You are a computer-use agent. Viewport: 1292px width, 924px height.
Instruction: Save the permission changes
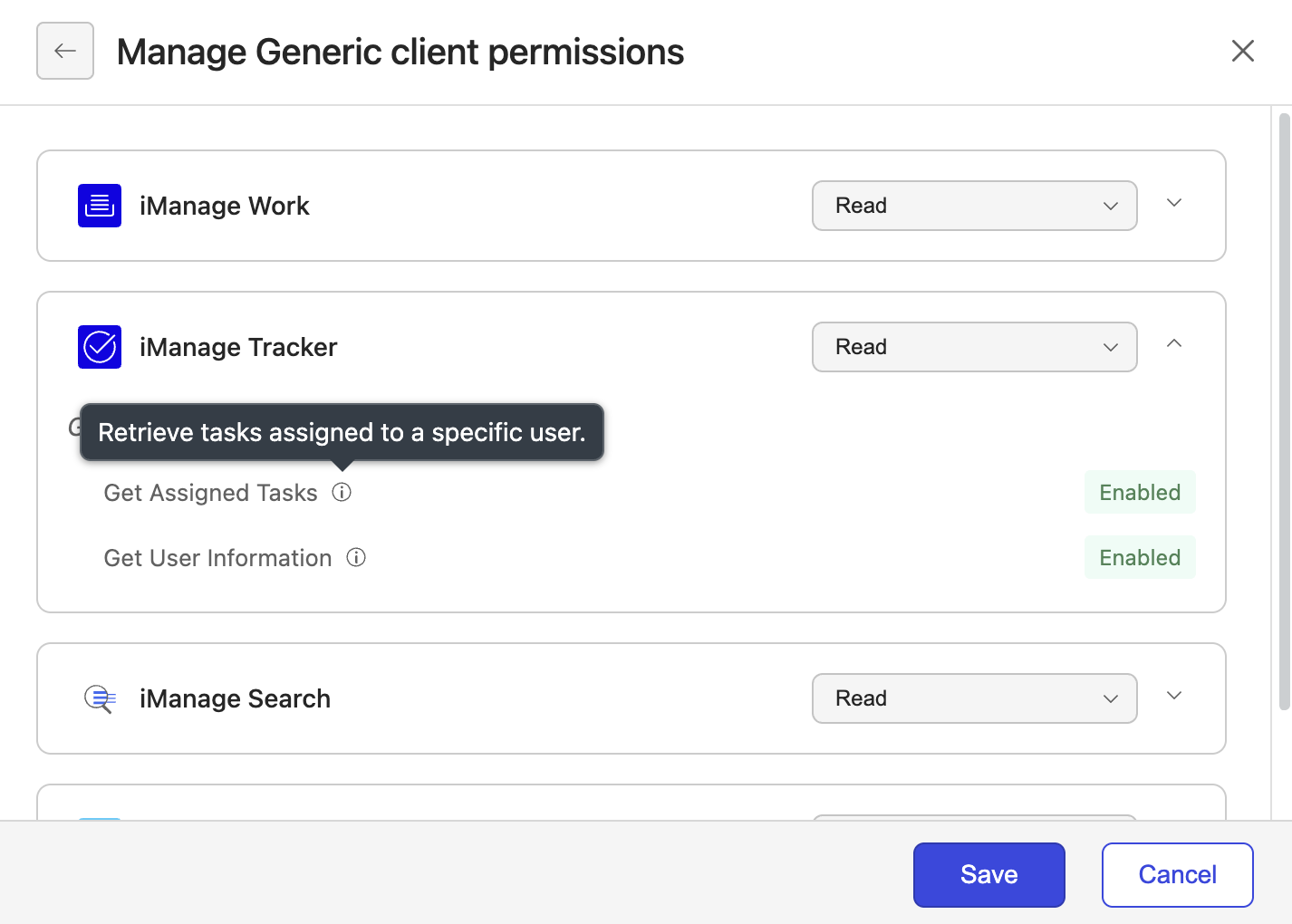tap(989, 875)
